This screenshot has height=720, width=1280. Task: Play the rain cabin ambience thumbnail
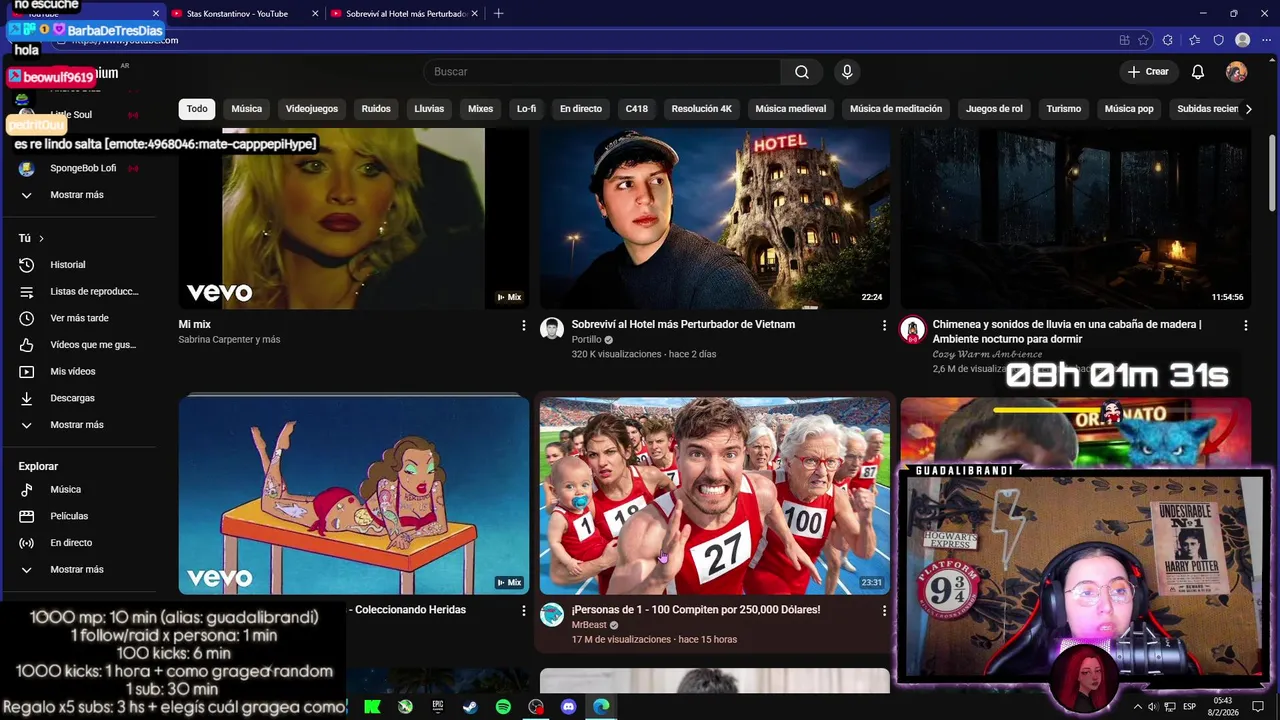coord(1076,218)
